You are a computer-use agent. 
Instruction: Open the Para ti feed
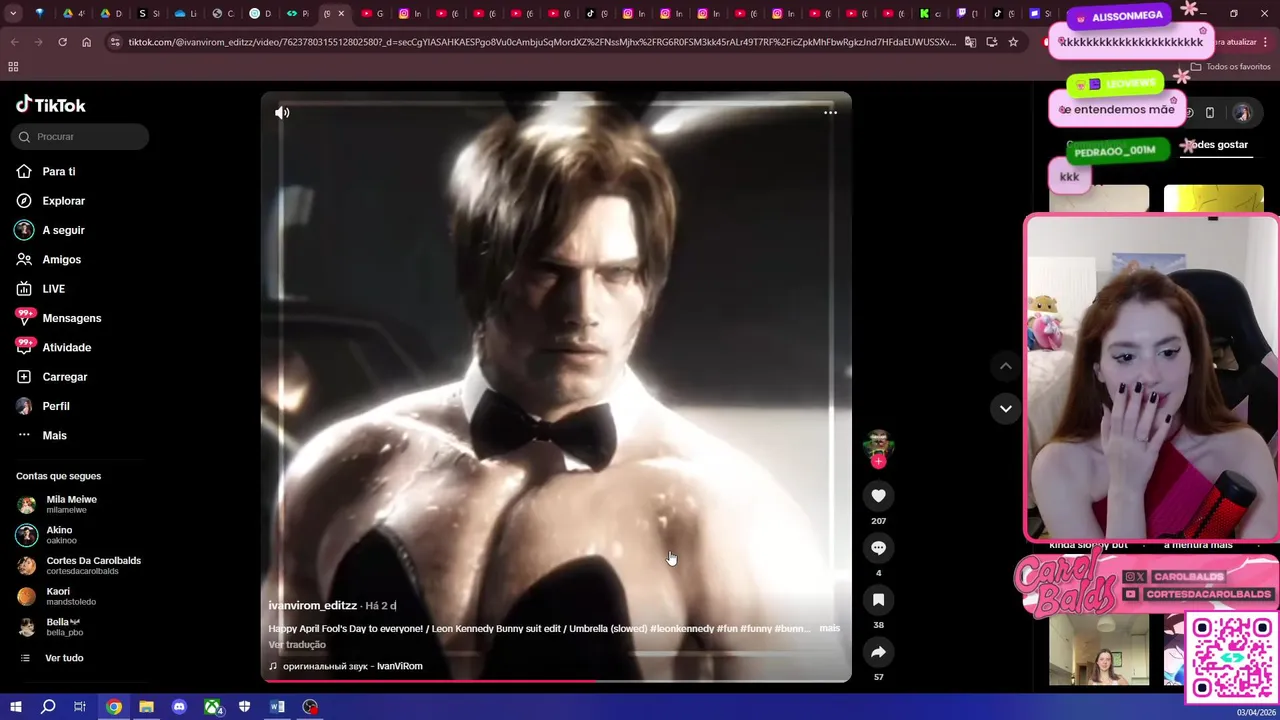pyautogui.click(x=58, y=172)
